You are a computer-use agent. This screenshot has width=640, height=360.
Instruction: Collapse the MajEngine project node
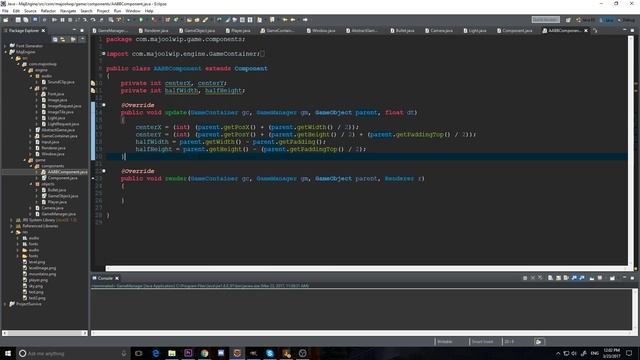coord(5,52)
